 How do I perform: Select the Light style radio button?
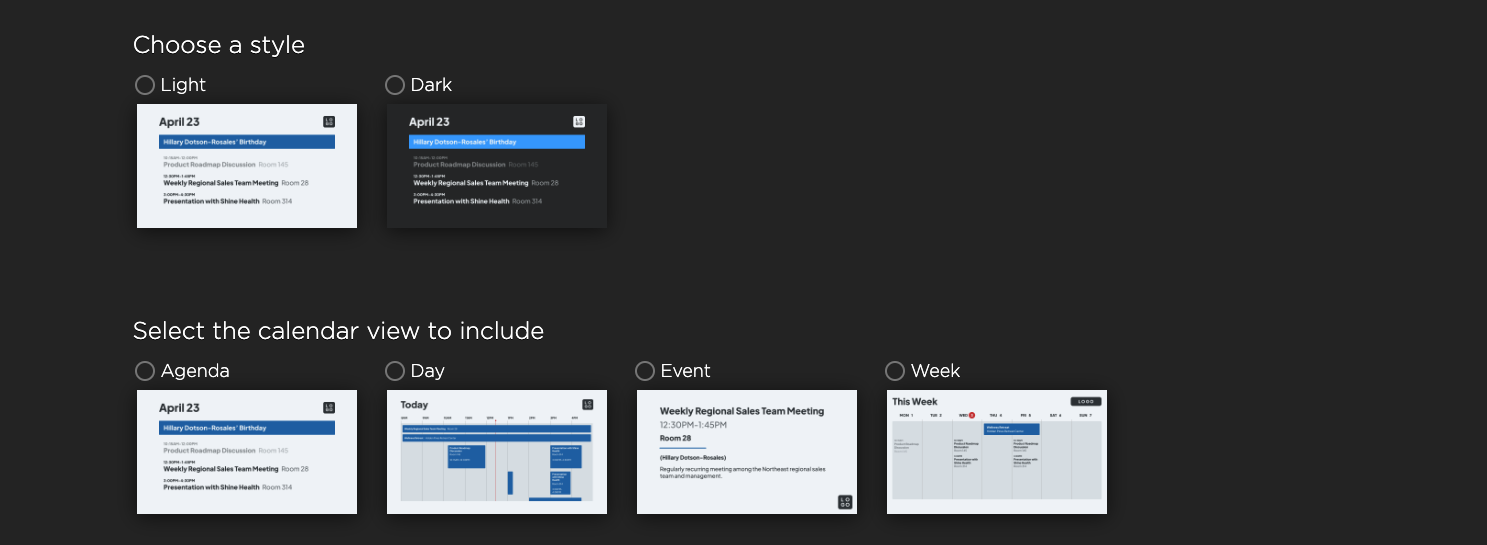click(145, 85)
